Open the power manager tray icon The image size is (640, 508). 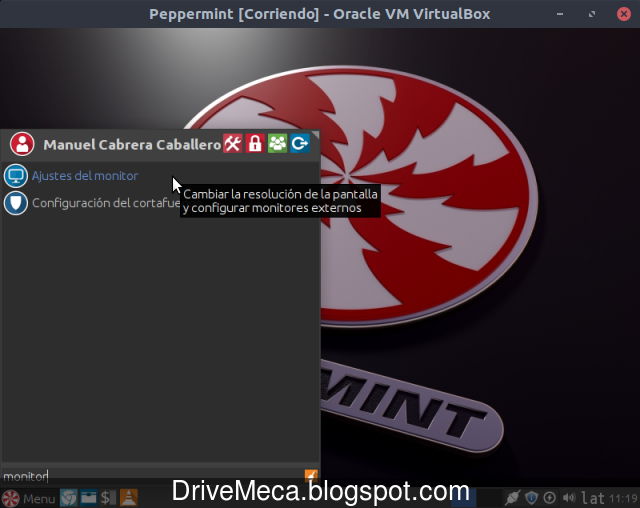pos(550,498)
